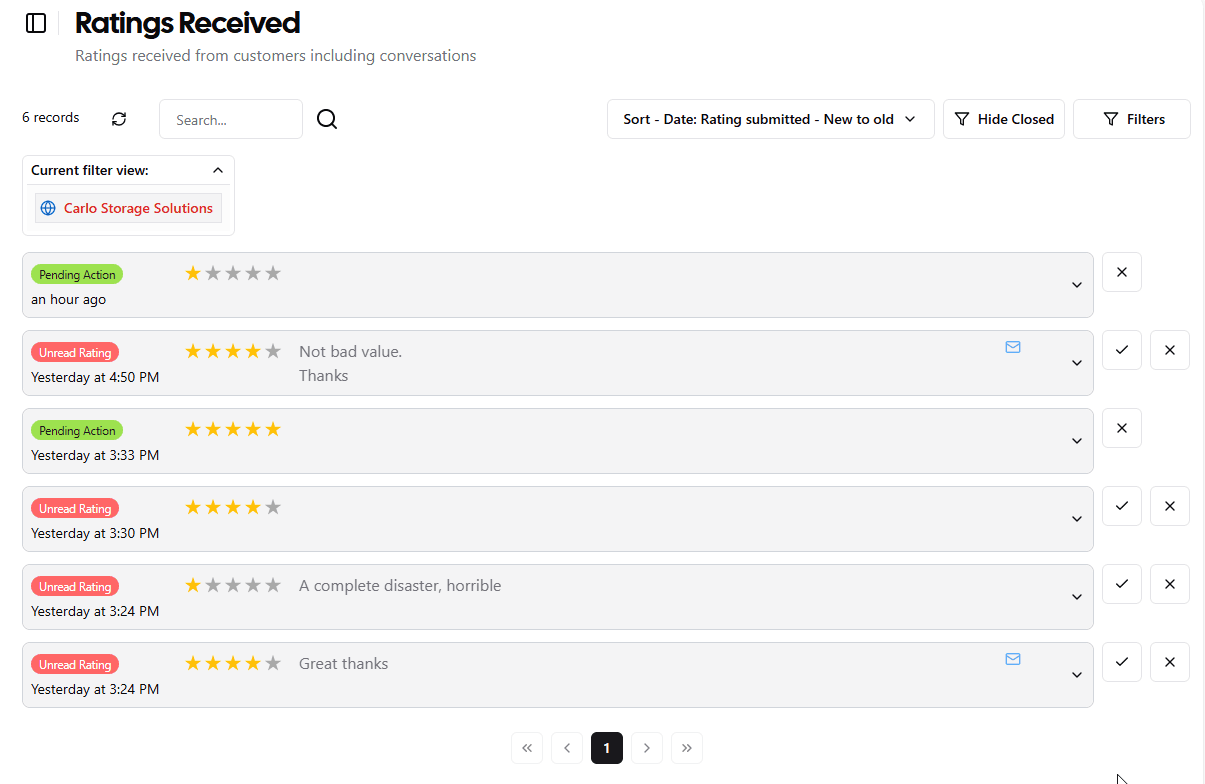This screenshot has width=1205, height=784.
Task: Click X button for 'Great thanks' rating
Action: [x=1170, y=662]
